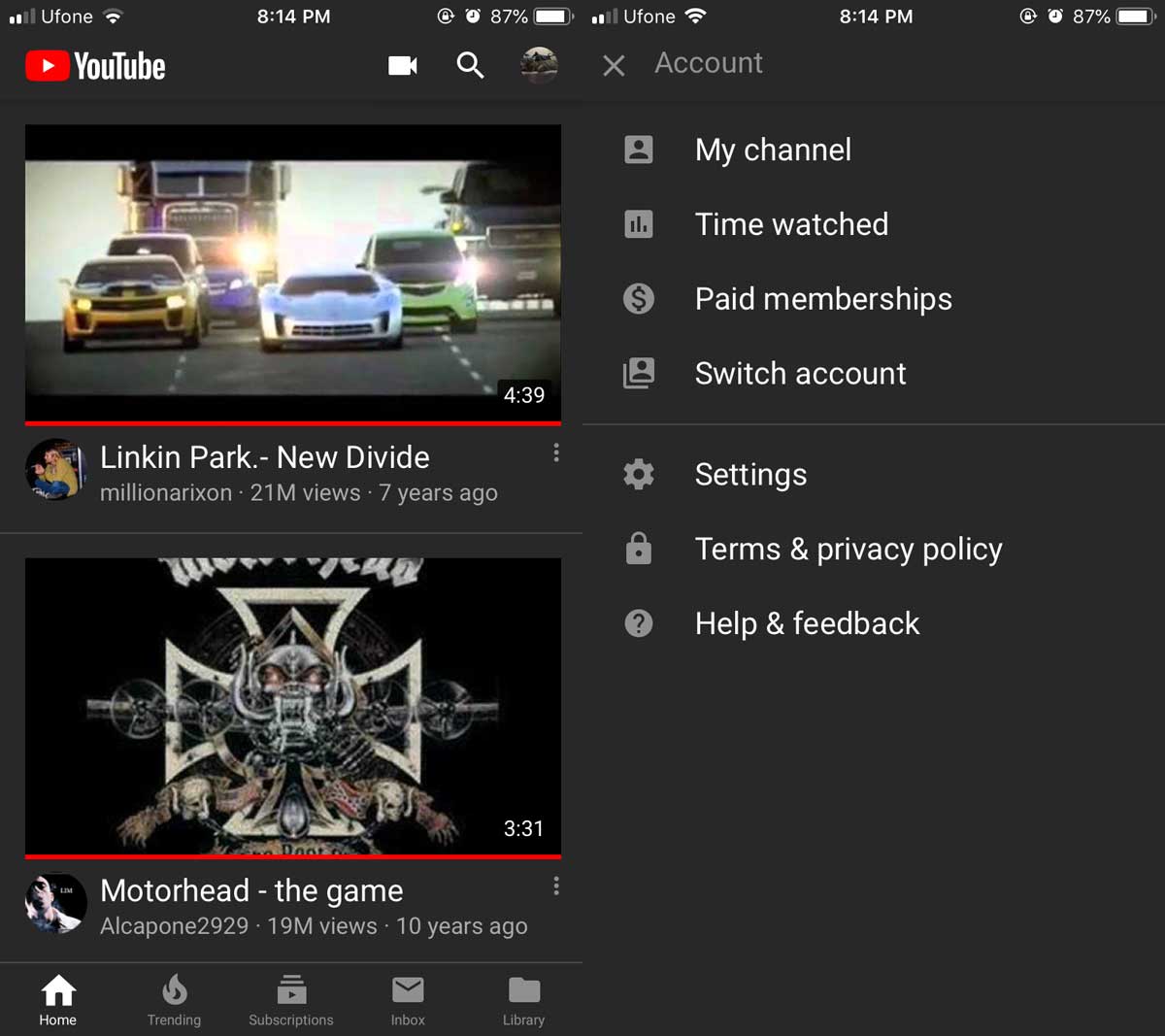Open the account profile avatar

tap(539, 65)
